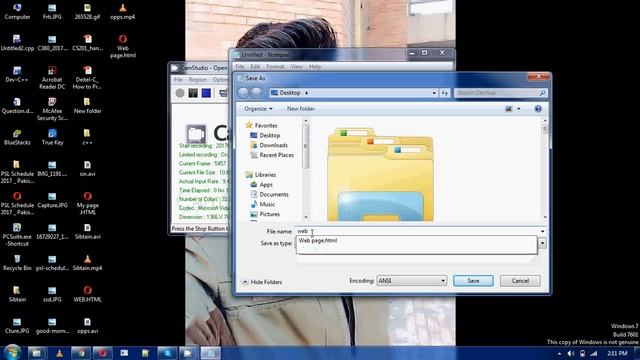Select New folder desktop icon
The width and height of the screenshot is (640, 360).
point(87,106)
